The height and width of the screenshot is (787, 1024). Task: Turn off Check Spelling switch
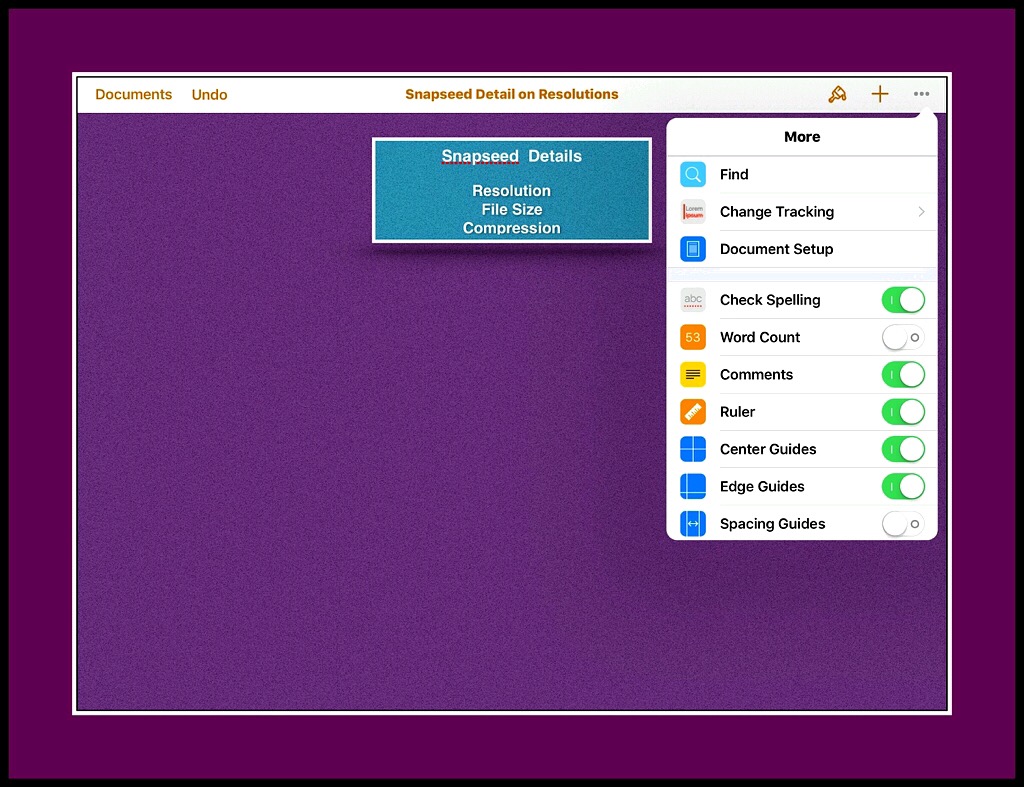(x=902, y=300)
